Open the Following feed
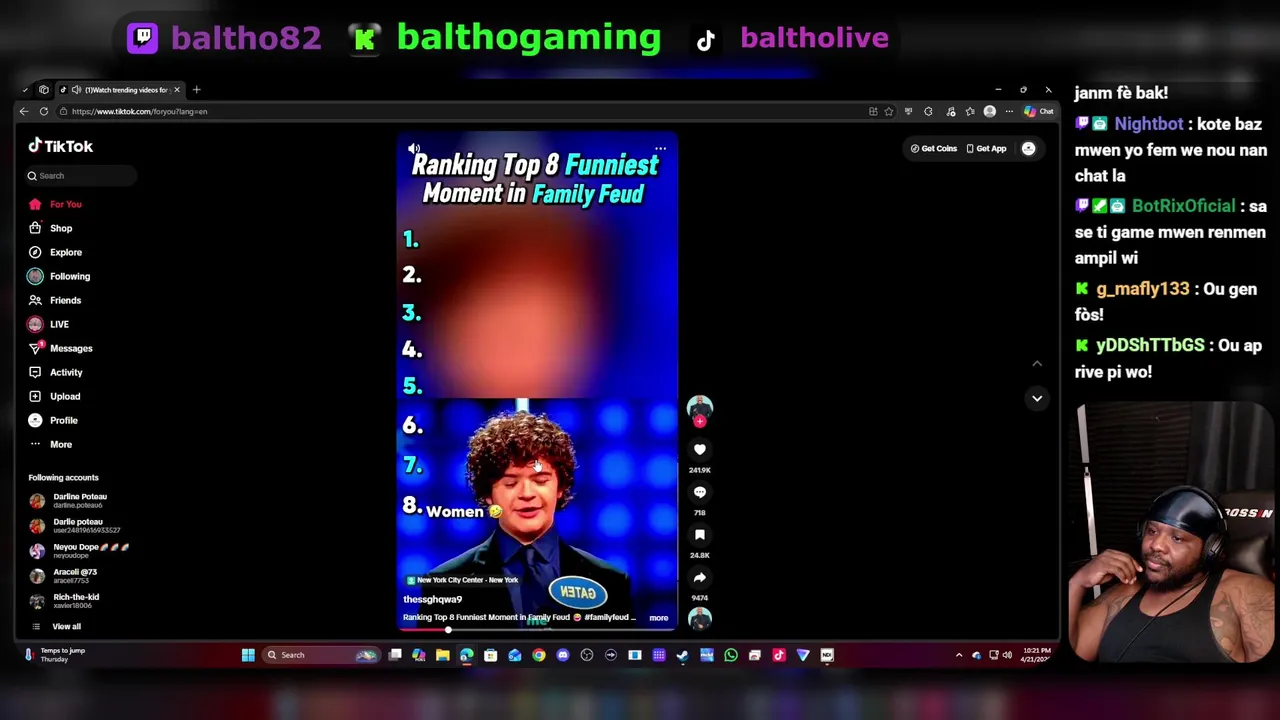 [x=59, y=276]
